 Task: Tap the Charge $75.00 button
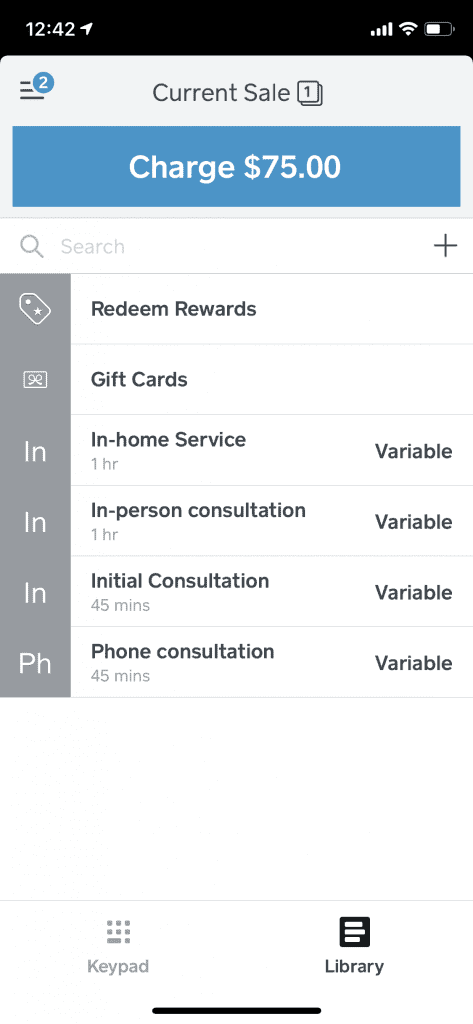[x=236, y=167]
